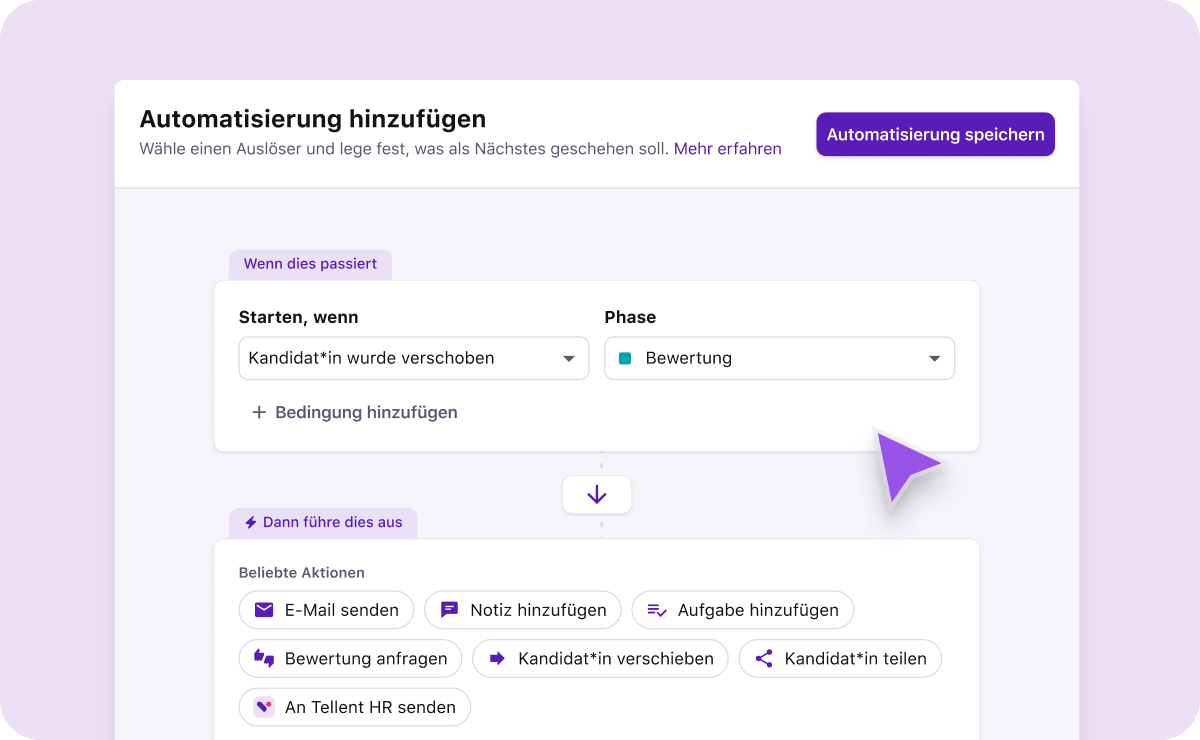Click the arrow icon on Kandidat*in verschieben
Screen dimensions: 1200x740
496,658
